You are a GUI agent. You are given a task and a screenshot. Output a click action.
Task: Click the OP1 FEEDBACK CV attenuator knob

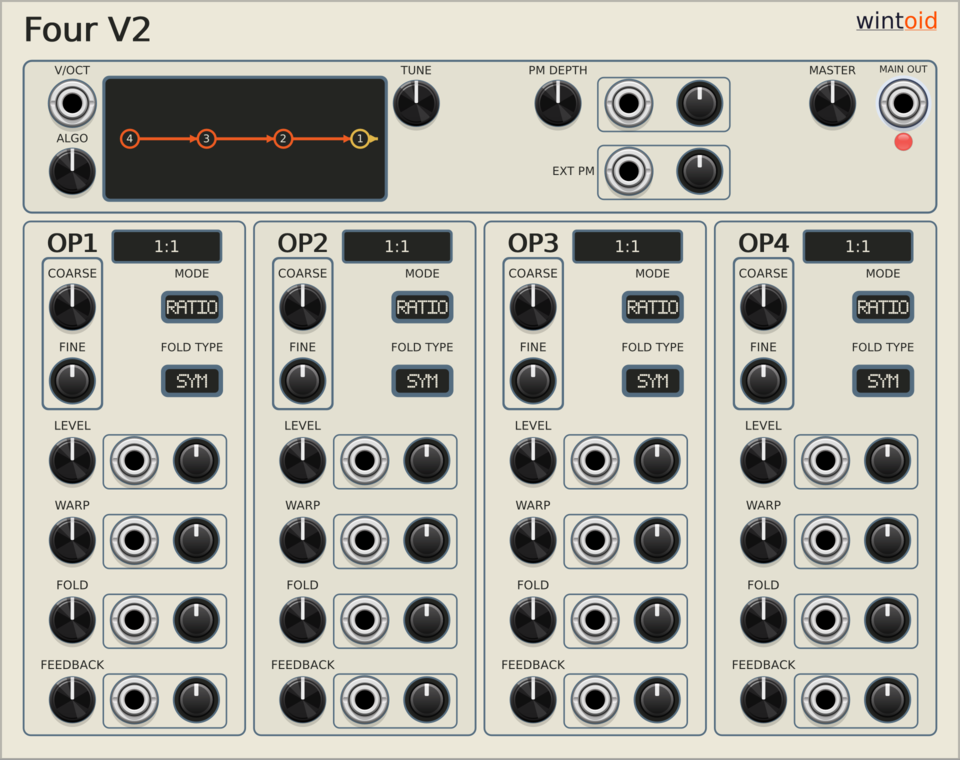pyautogui.click(x=197, y=699)
